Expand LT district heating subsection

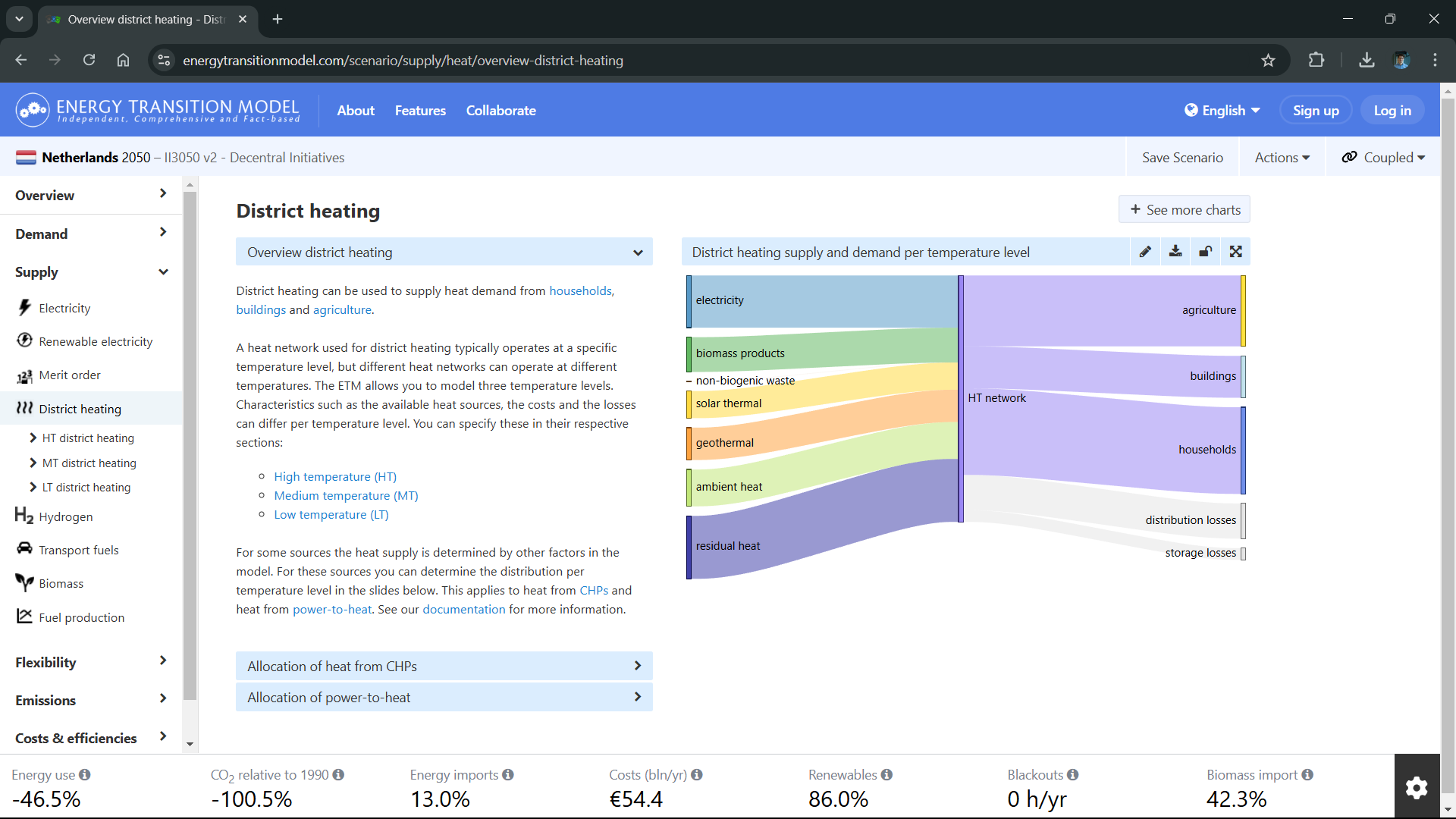pyautogui.click(x=80, y=488)
